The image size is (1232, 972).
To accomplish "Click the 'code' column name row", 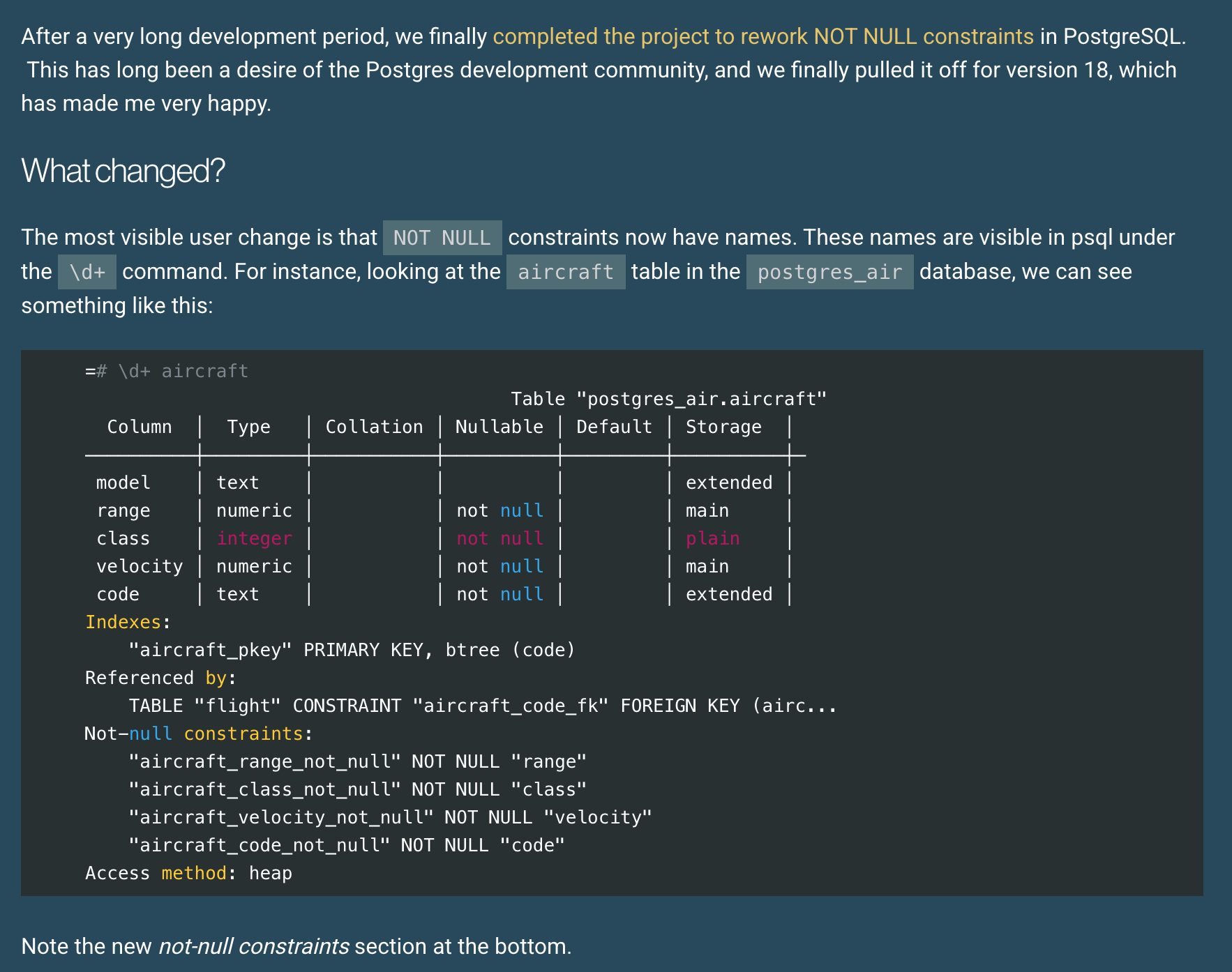I will click(118, 594).
